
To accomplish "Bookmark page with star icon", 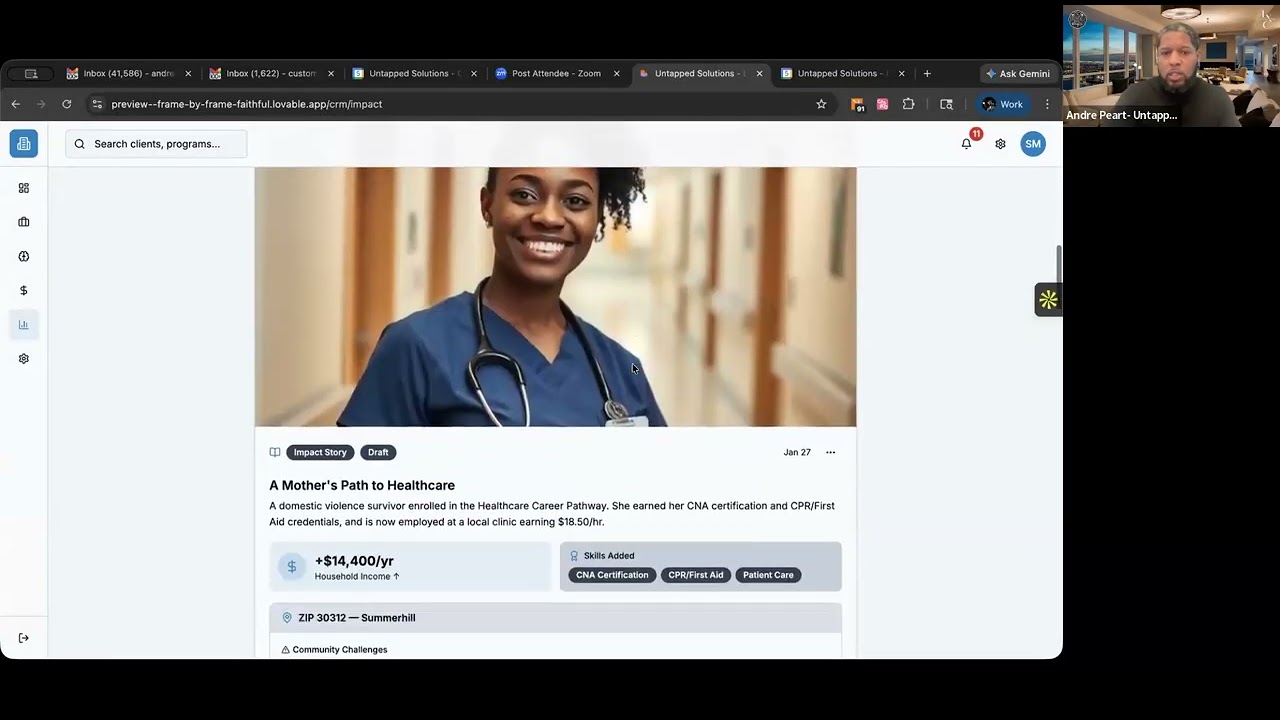I will 821,104.
